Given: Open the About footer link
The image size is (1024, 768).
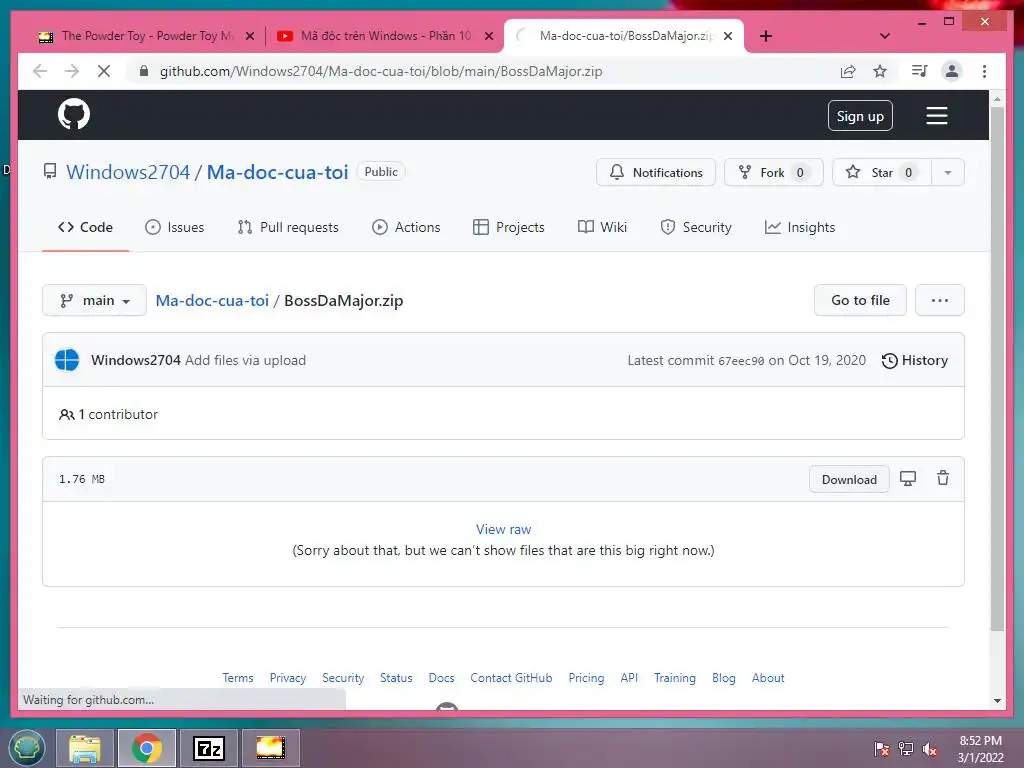Looking at the screenshot, I should [x=768, y=678].
